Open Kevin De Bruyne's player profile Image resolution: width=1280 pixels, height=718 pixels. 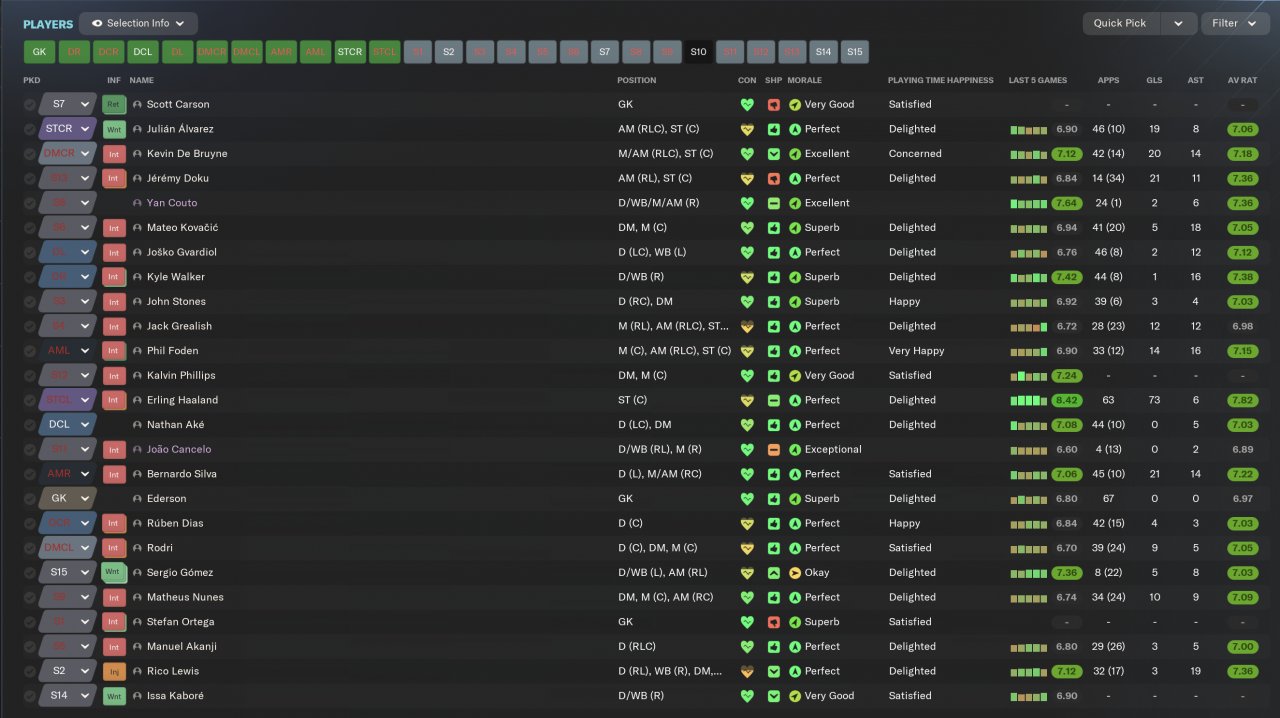click(x=187, y=154)
